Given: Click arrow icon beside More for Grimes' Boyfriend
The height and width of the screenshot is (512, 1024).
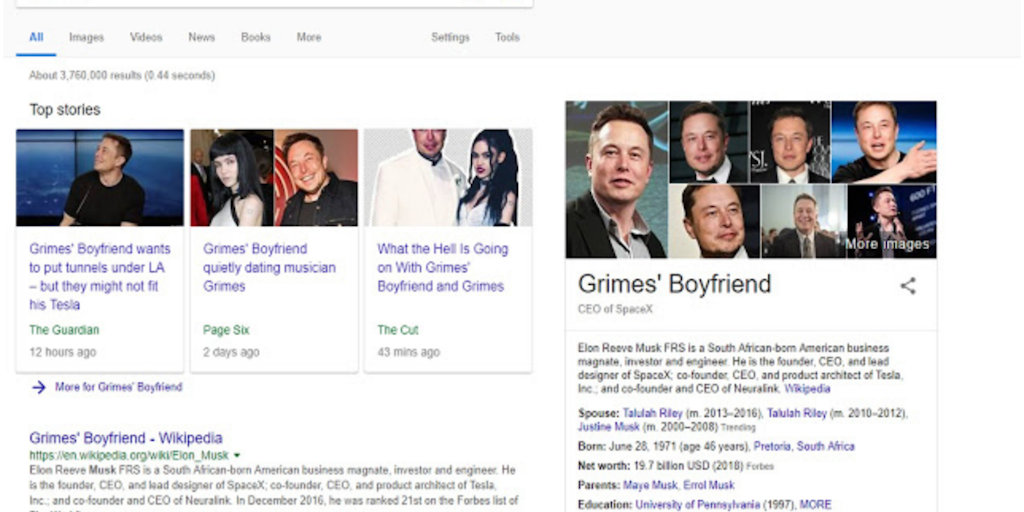Looking at the screenshot, I should (39, 387).
